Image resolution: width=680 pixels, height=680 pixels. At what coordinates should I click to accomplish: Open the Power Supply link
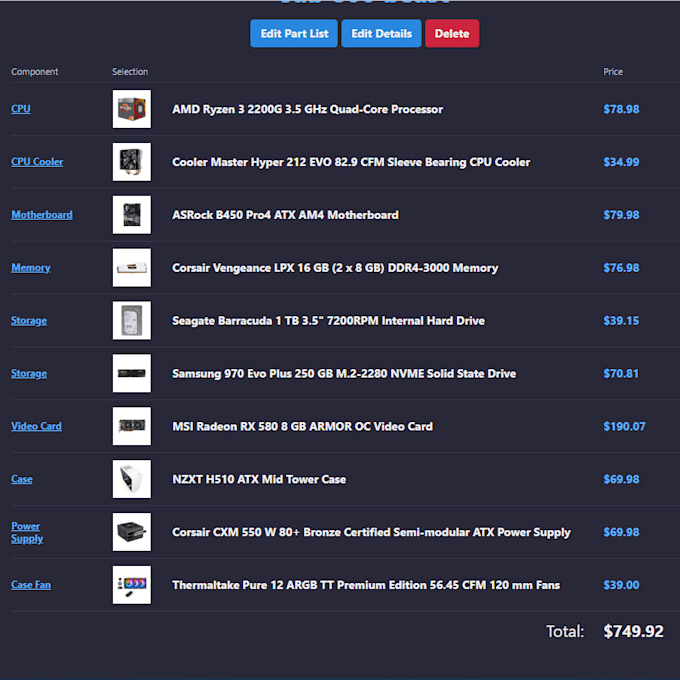click(x=27, y=532)
